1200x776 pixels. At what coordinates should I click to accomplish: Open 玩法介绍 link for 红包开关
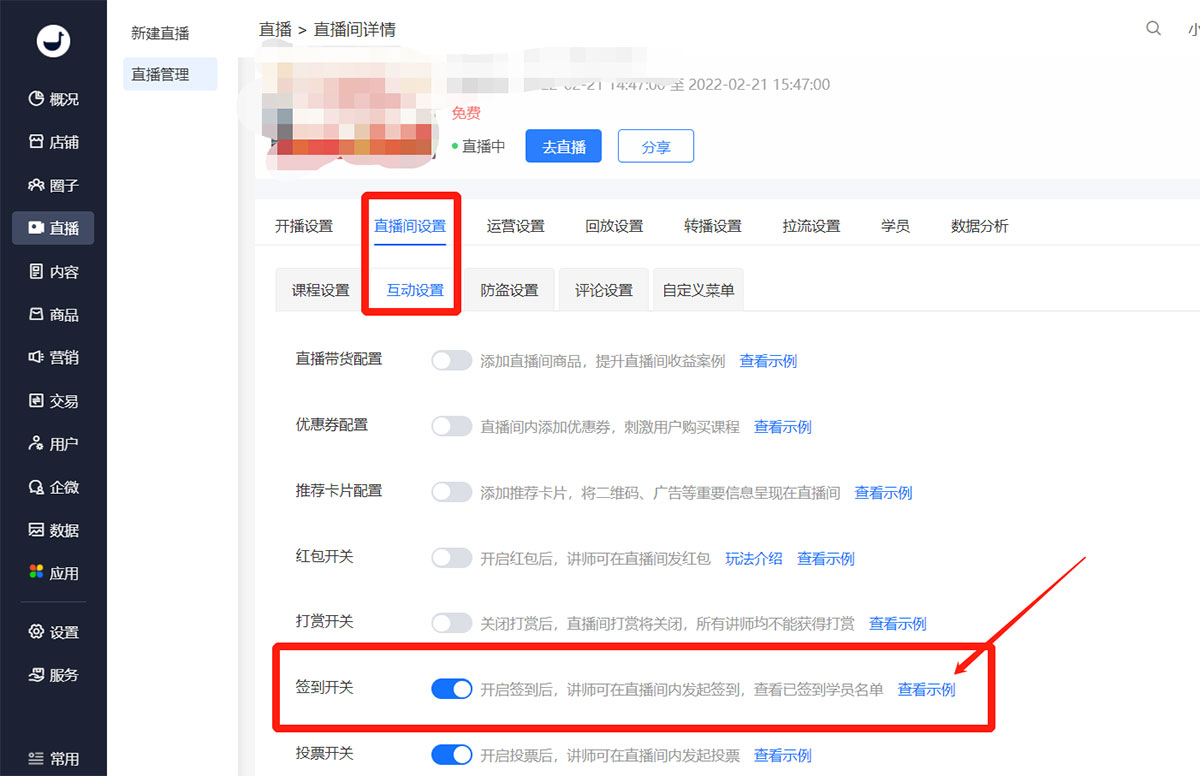tap(753, 558)
